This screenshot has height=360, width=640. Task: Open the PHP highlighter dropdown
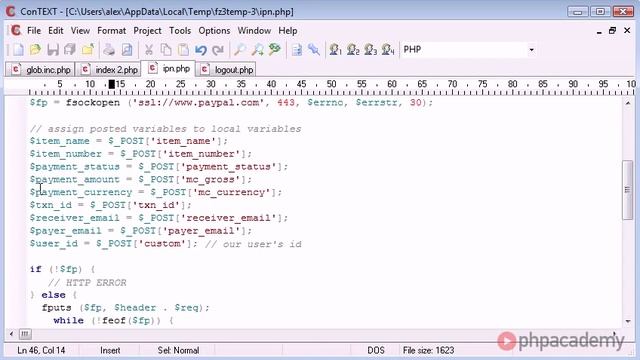coord(531,50)
